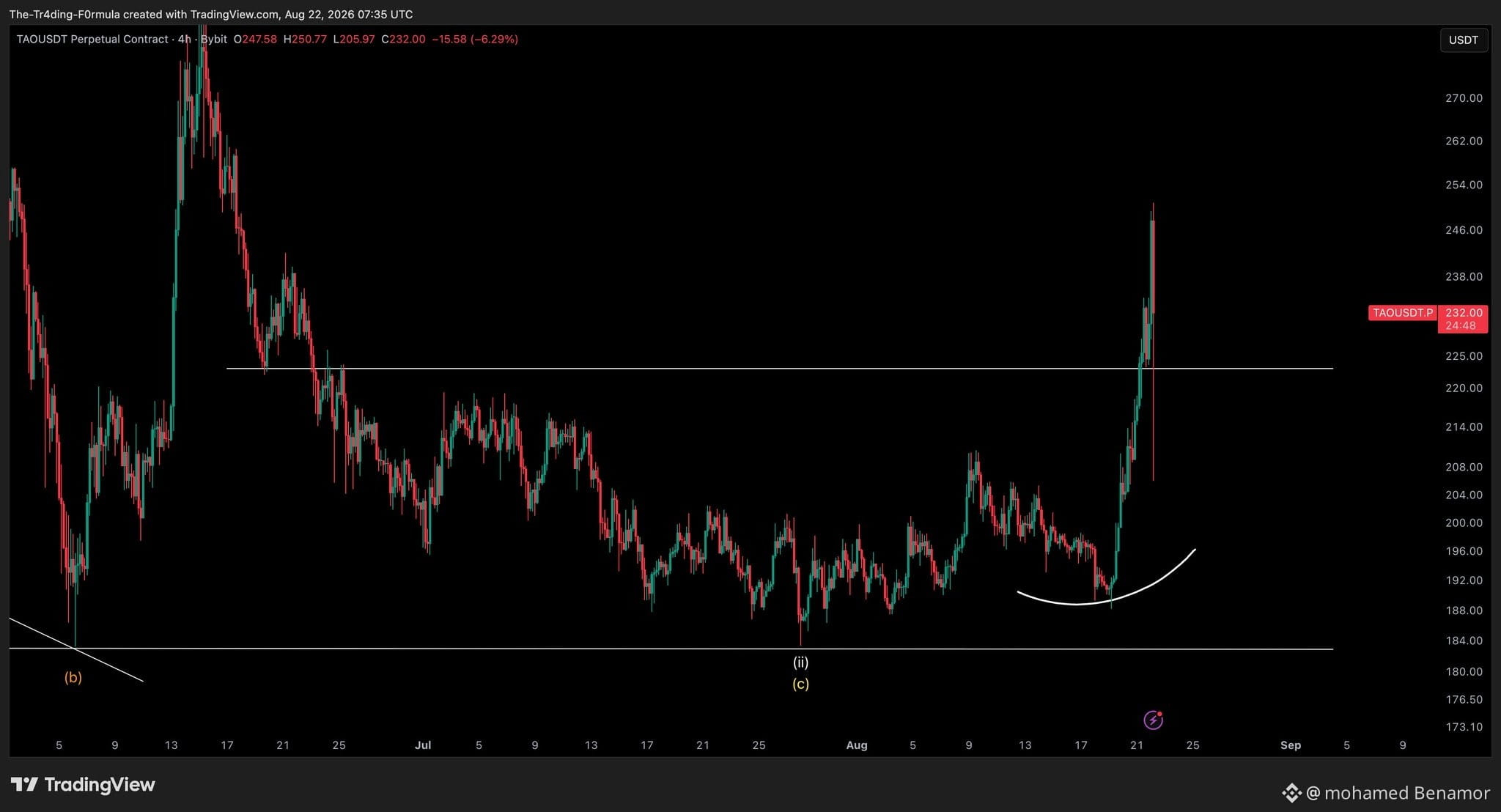Click the '@ mohamed Benamor' author name
The height and width of the screenshot is (812, 1501).
pos(1398,793)
